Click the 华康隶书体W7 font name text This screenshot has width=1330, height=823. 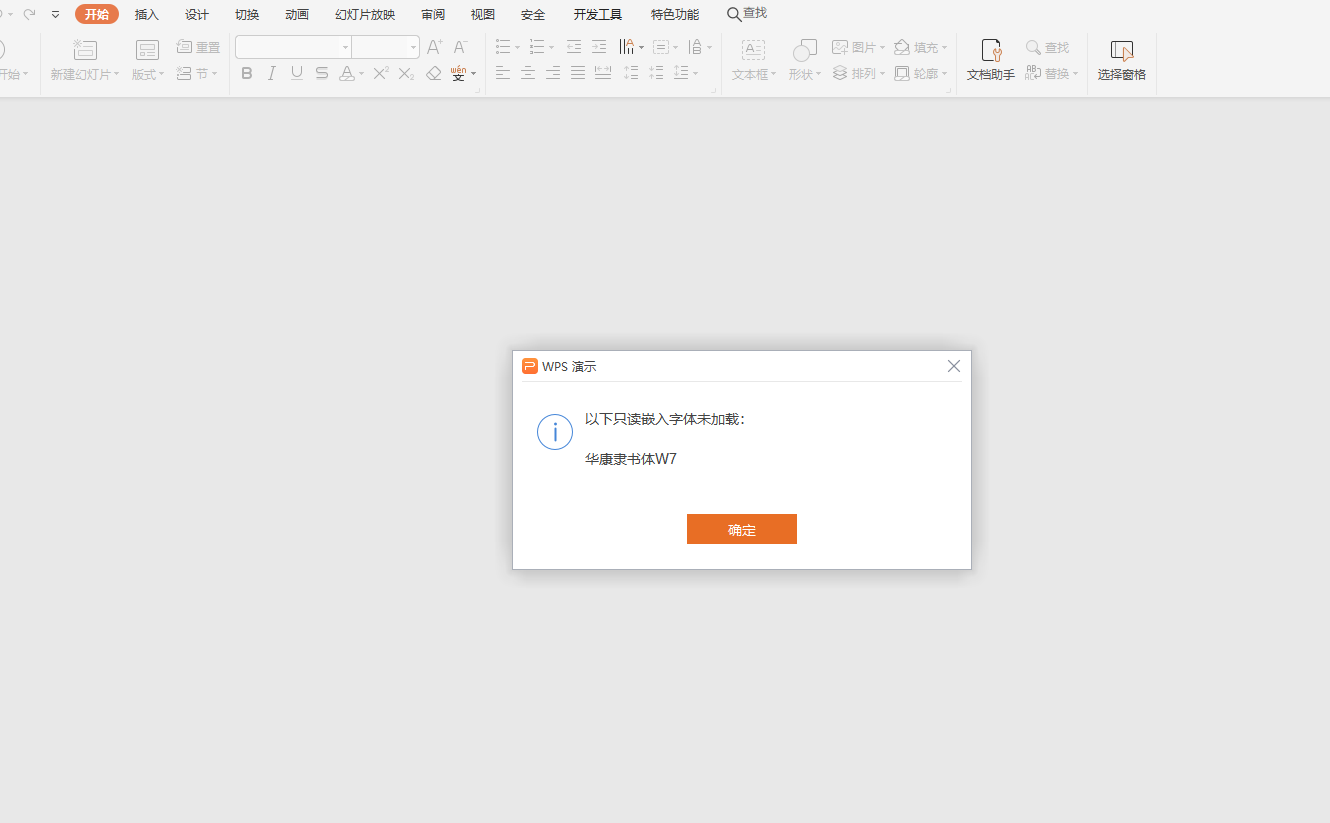coord(631,459)
